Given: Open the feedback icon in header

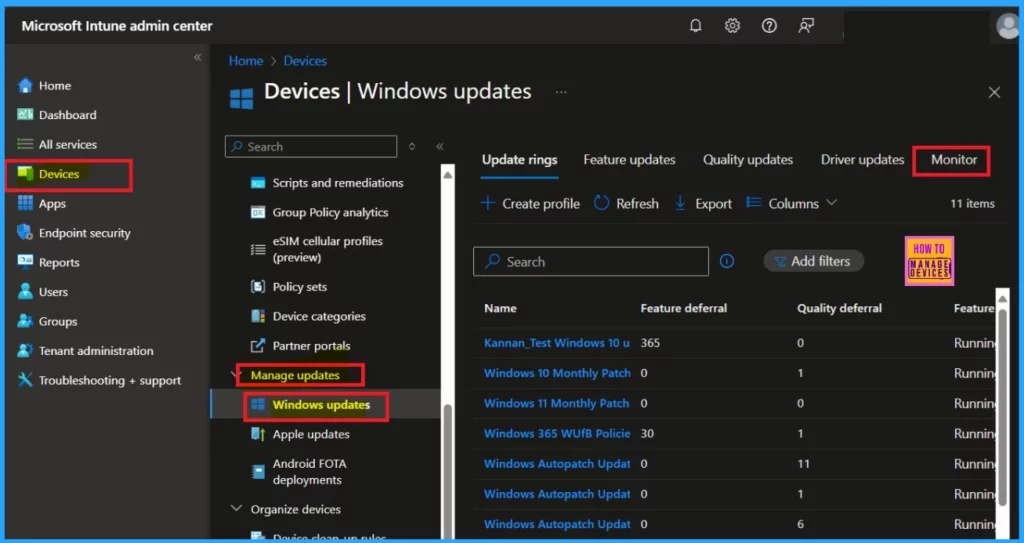Looking at the screenshot, I should coord(806,25).
